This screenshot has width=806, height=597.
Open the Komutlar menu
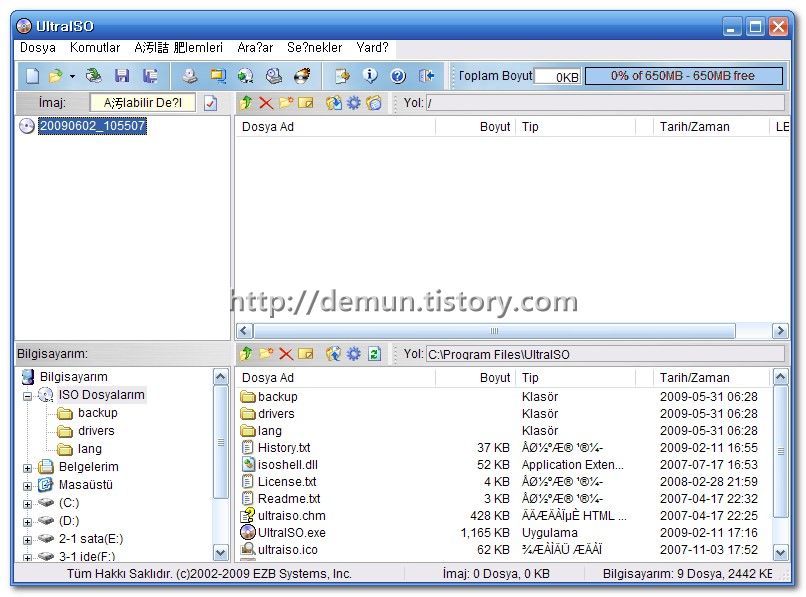pos(95,47)
